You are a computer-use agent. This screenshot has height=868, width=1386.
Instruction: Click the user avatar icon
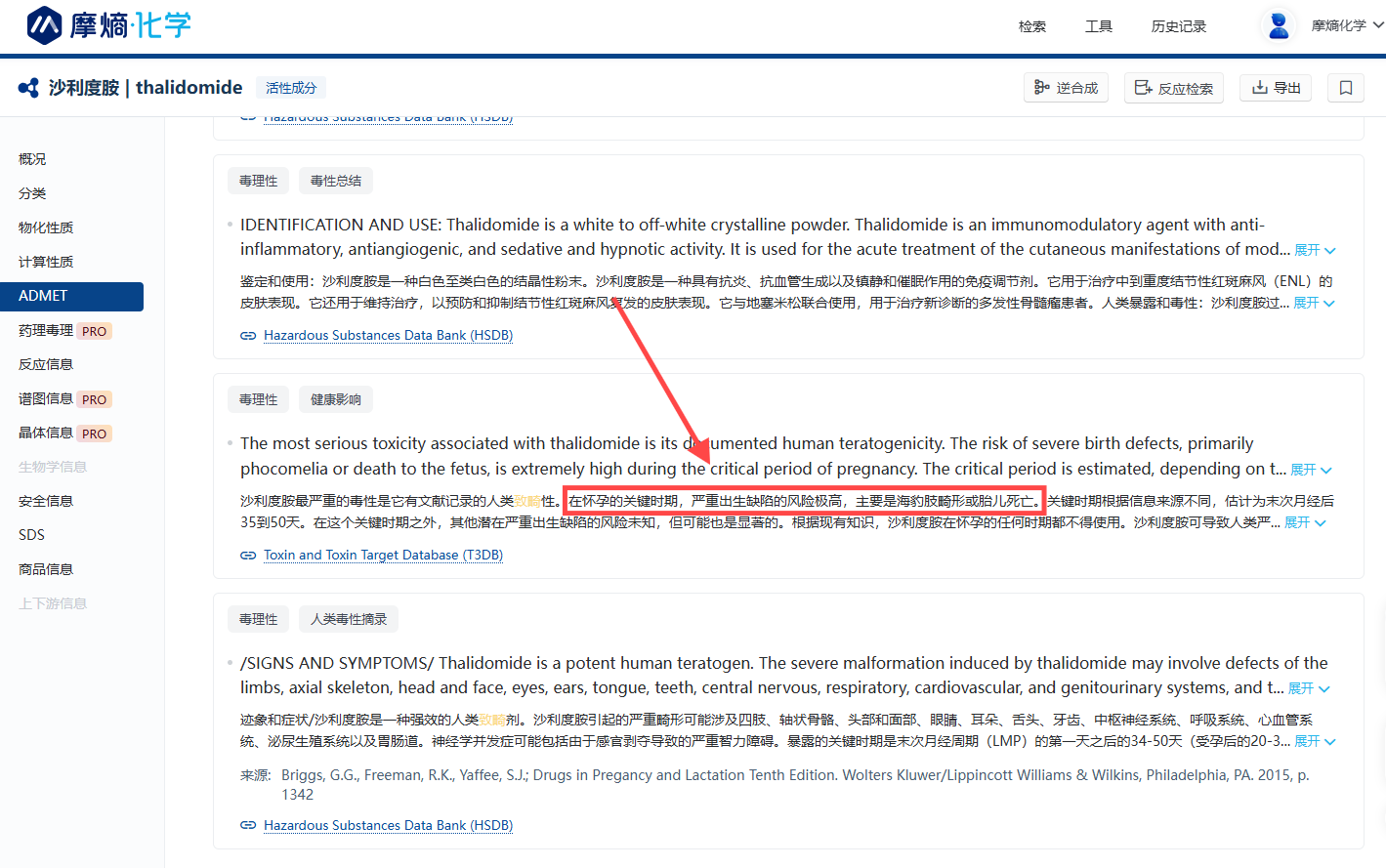pos(1278,25)
